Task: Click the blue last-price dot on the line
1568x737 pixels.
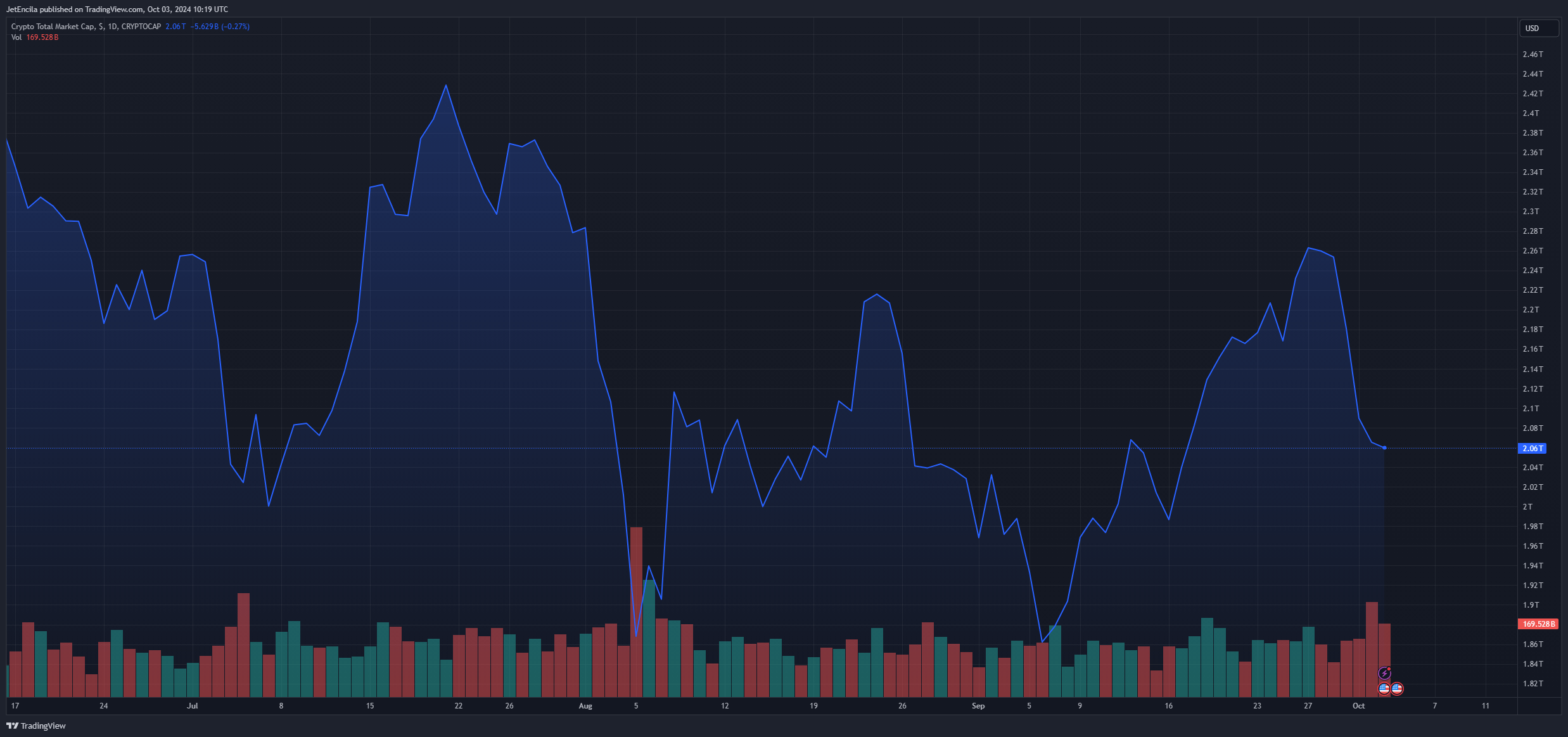Action: pos(1384,448)
